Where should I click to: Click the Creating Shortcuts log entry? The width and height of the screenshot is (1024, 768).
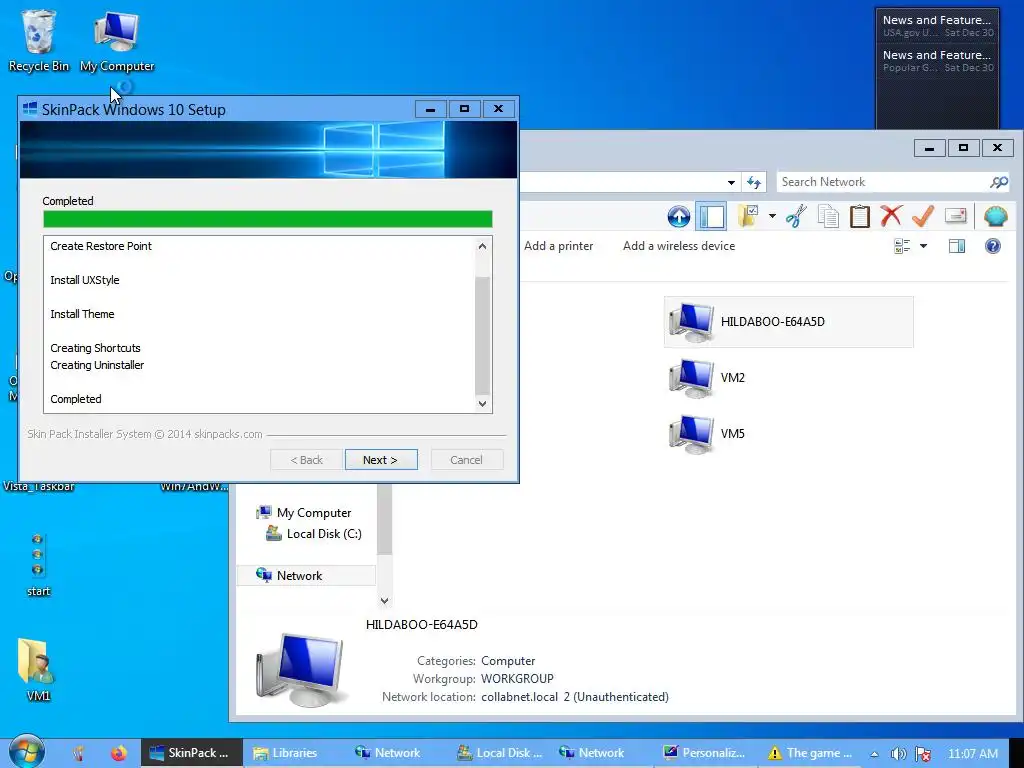pyautogui.click(x=95, y=348)
